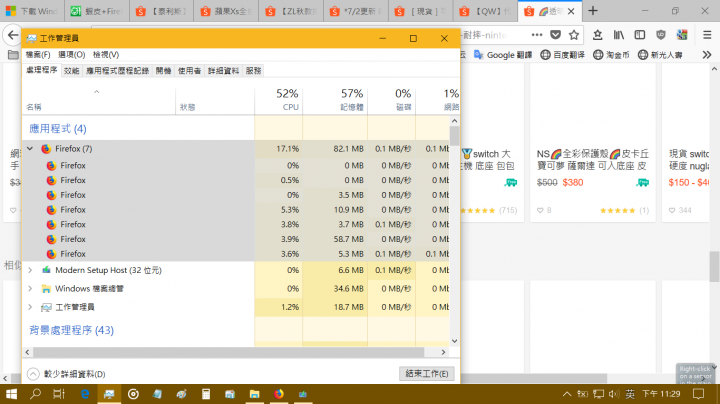
Task: Click the horizontal scrollbar left arrow in Task Manager
Action: 28,352
